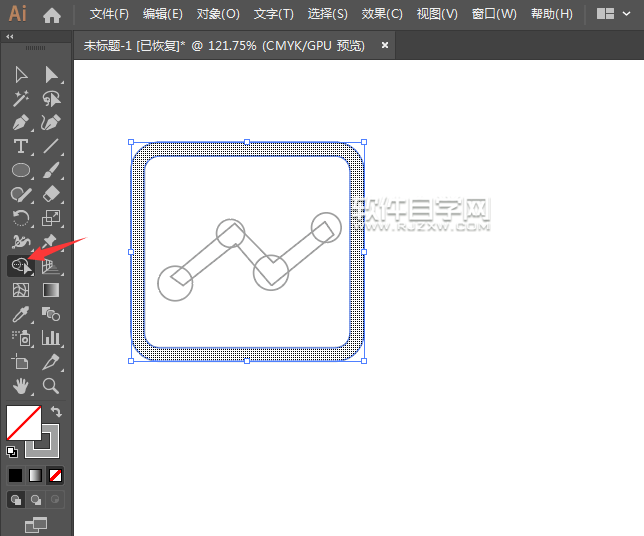Collapse the toolbar with double arrows
Viewport: 644px width, 536px height.
coord(10,37)
